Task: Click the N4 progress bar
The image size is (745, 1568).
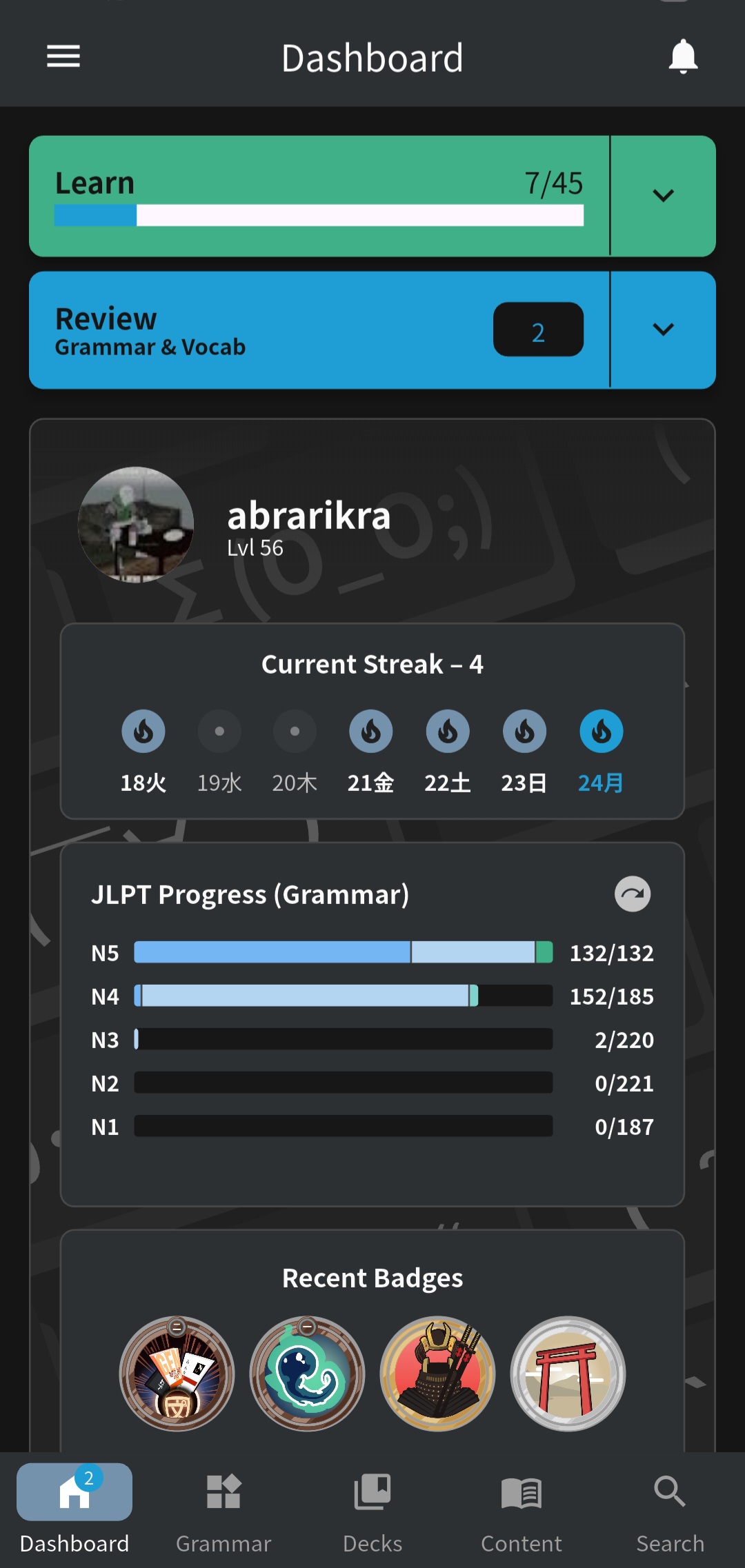Action: [344, 996]
